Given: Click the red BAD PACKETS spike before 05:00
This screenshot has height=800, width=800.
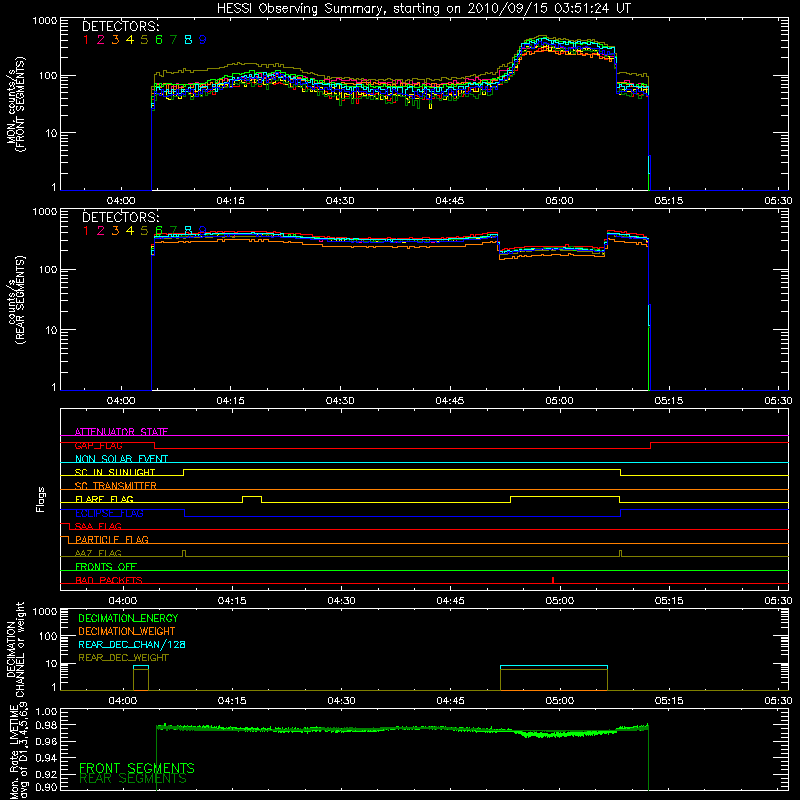Looking at the screenshot, I should (553, 580).
